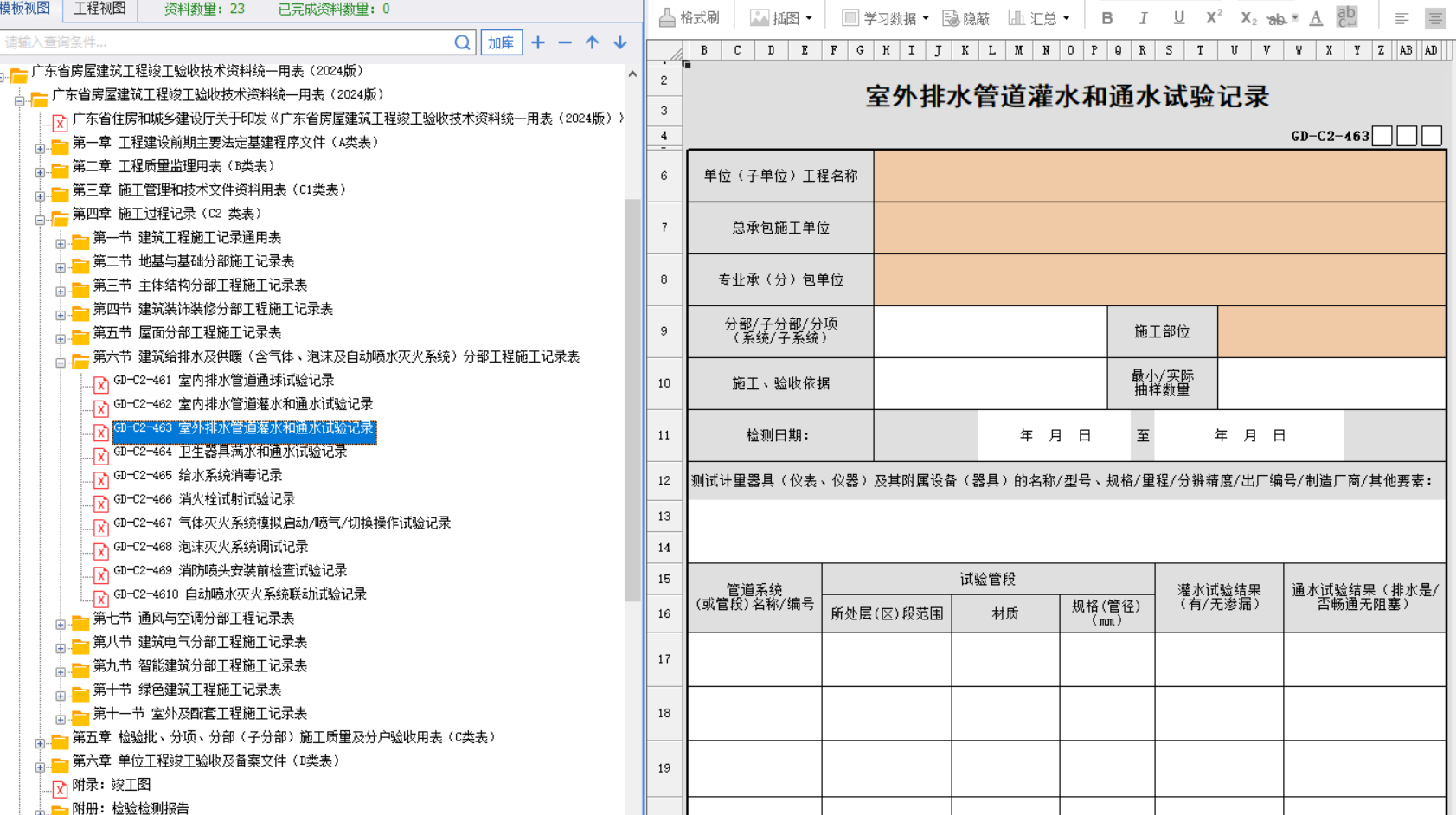
Task: Apply superscript formatting
Action: 1213,17
